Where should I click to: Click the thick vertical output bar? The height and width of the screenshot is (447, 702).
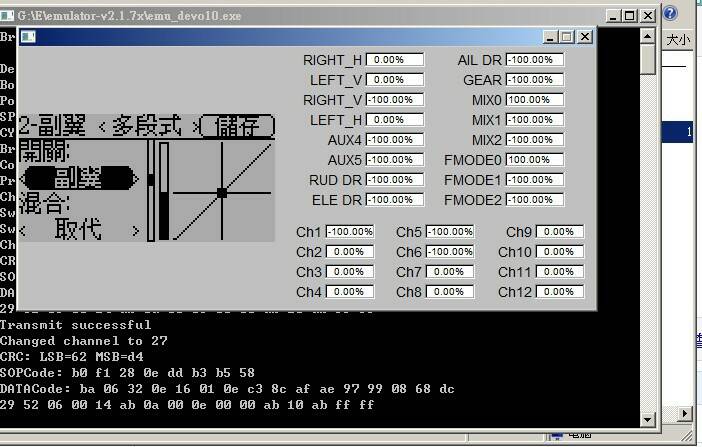(164, 191)
